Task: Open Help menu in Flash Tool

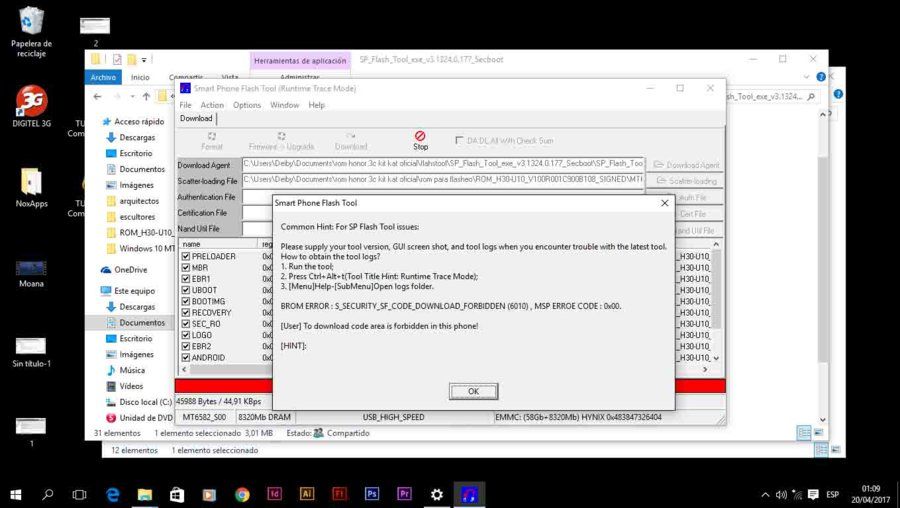Action: click(316, 105)
